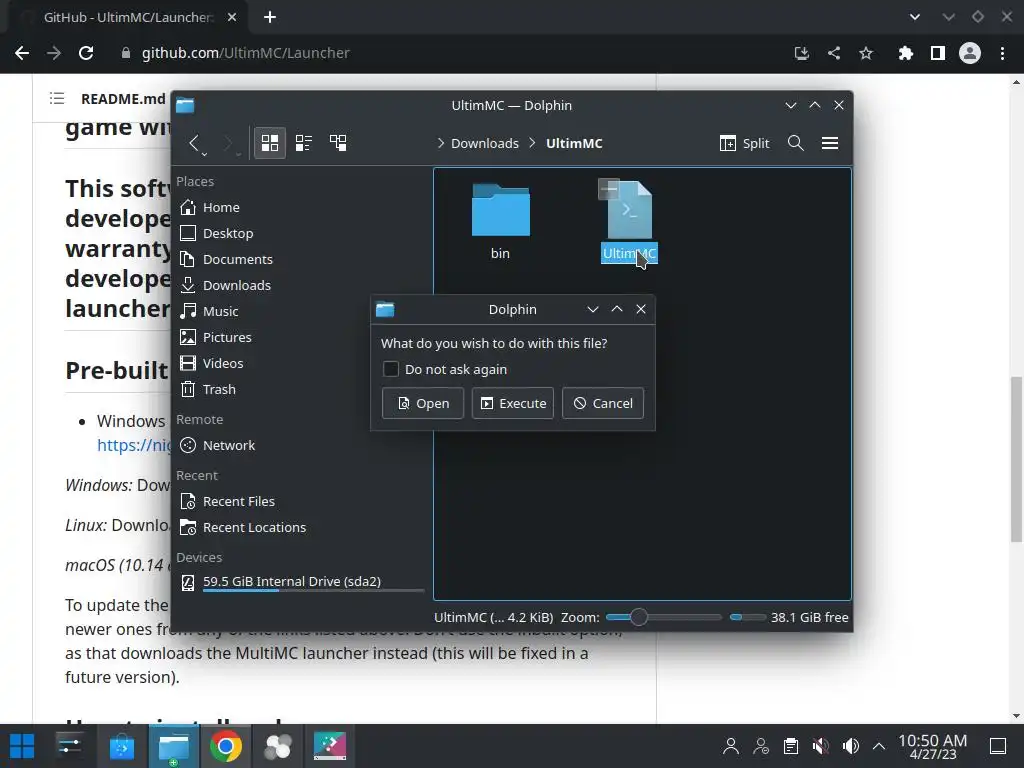Open Chrome extensions puzzle icon

[x=905, y=53]
